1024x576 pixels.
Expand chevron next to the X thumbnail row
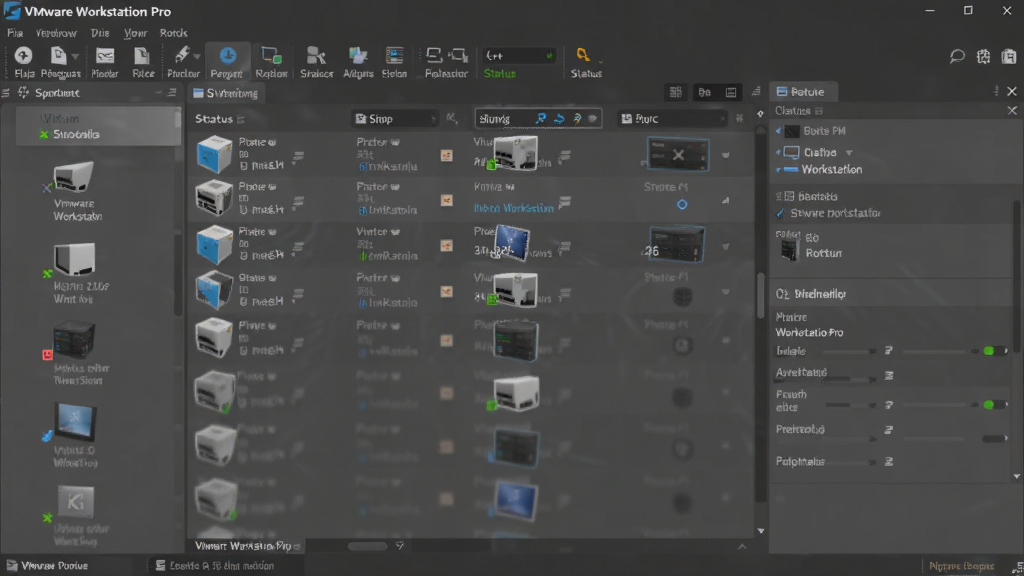726,155
